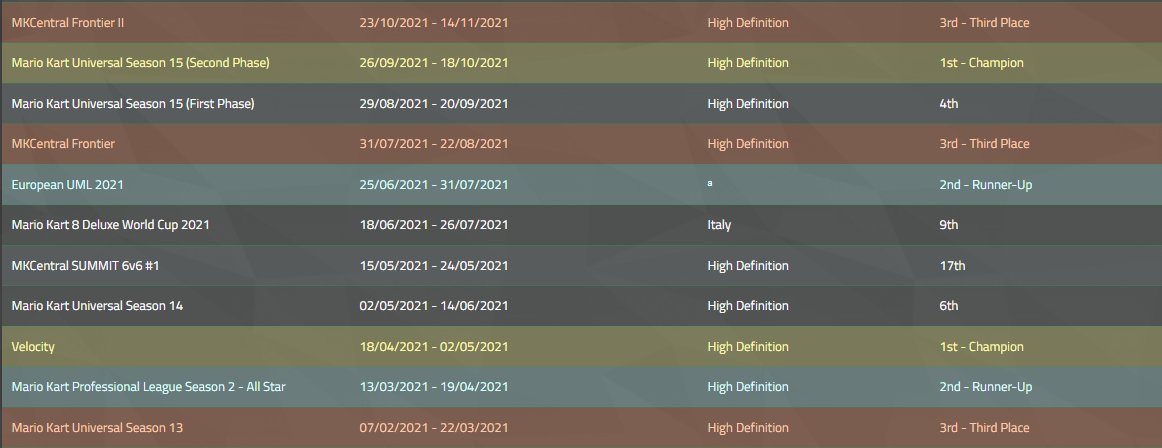Select Third Place result for Universal Season 13

coord(984,427)
